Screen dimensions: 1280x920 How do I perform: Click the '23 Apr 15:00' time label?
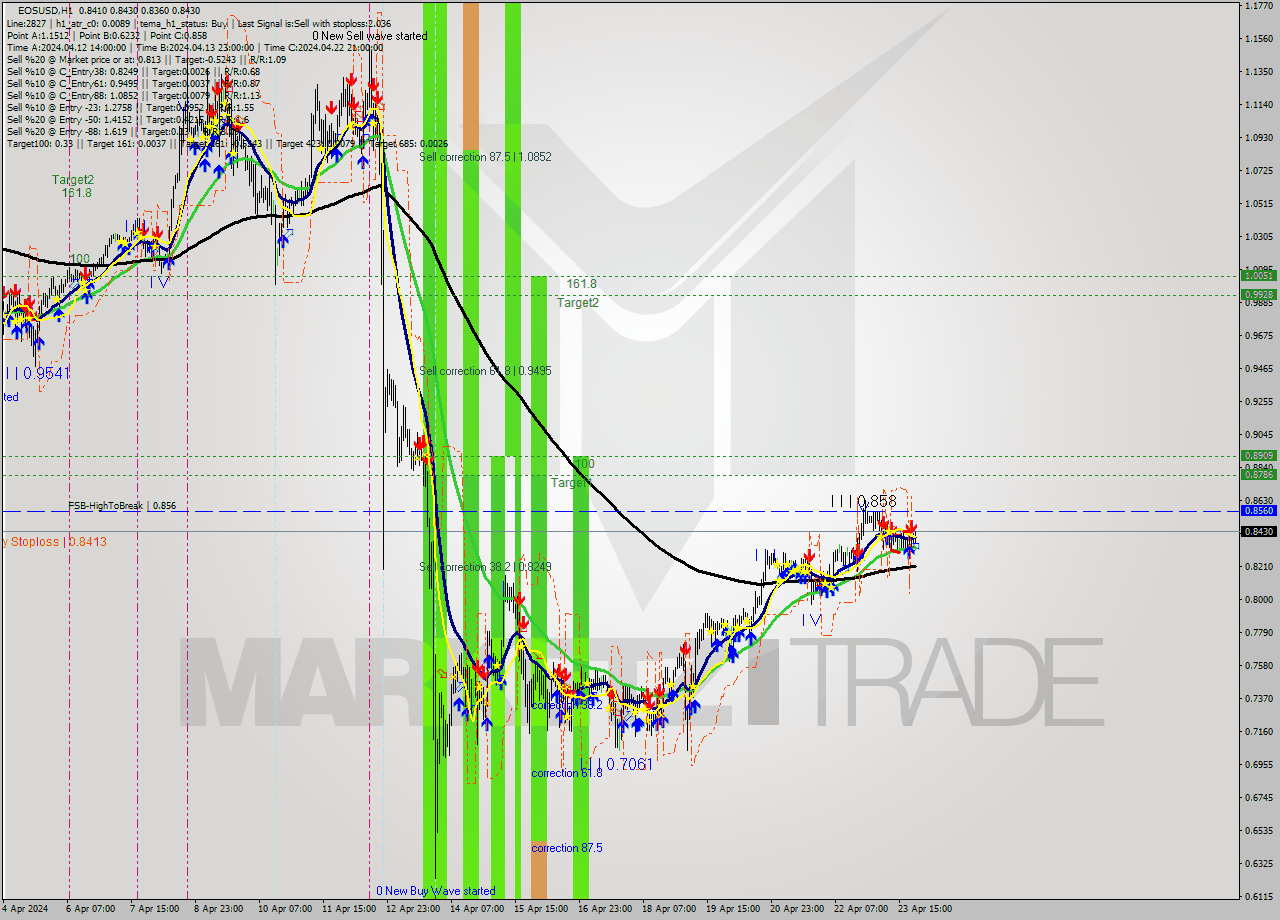tap(924, 909)
